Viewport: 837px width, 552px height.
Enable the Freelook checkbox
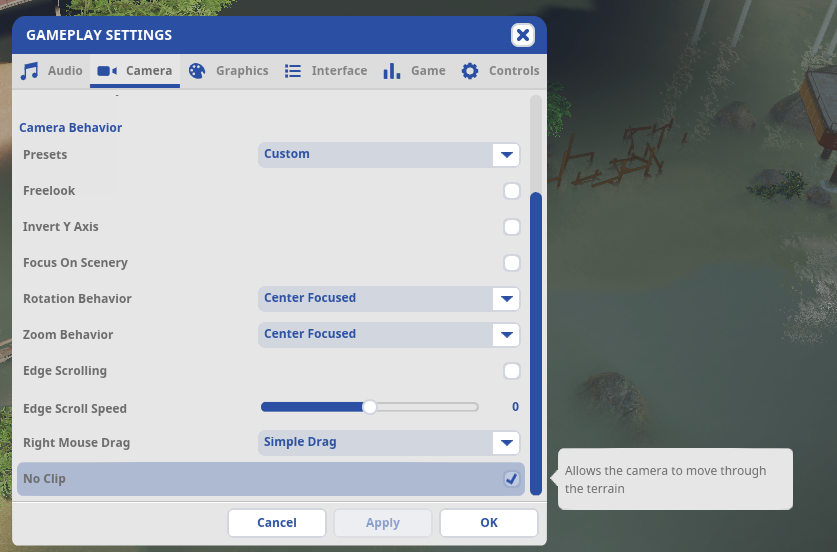tap(511, 191)
